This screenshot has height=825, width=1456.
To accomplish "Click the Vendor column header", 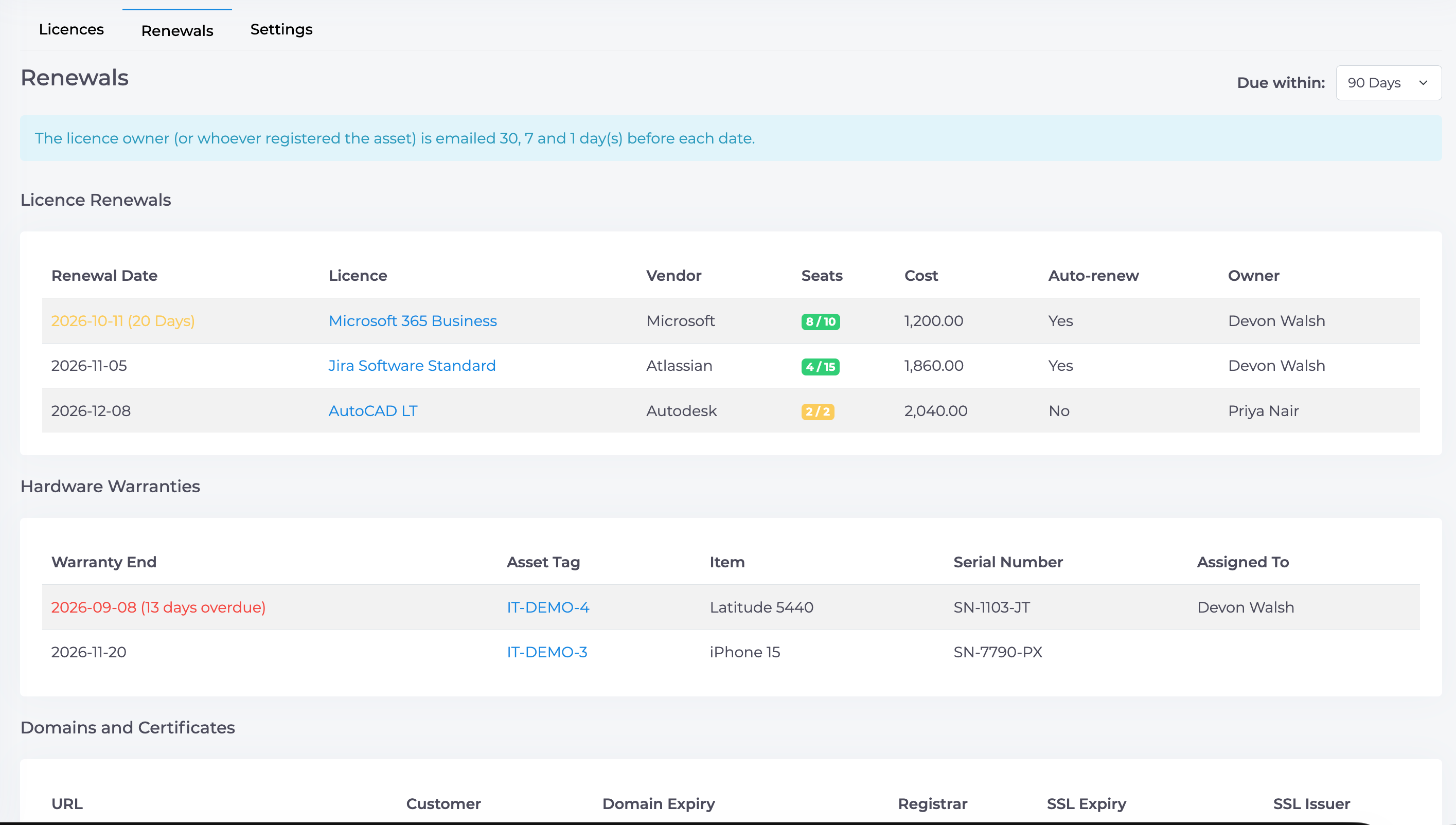I will tap(673, 275).
